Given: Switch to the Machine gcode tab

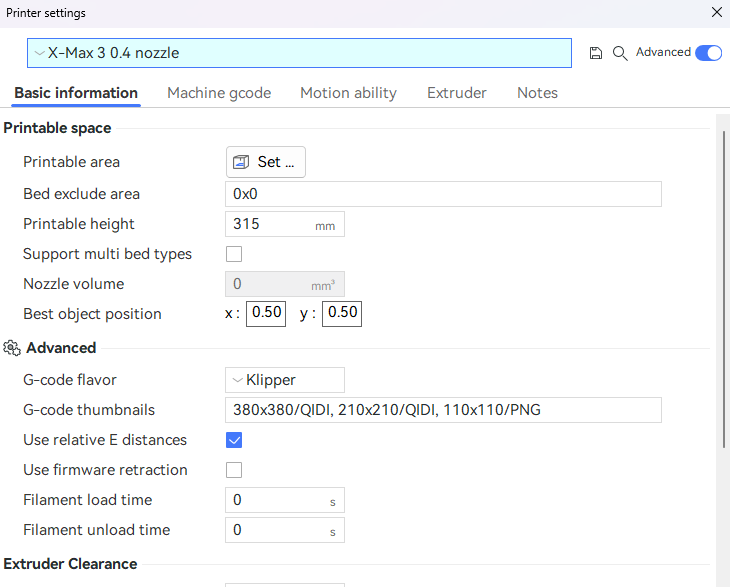Looking at the screenshot, I should [x=219, y=93].
